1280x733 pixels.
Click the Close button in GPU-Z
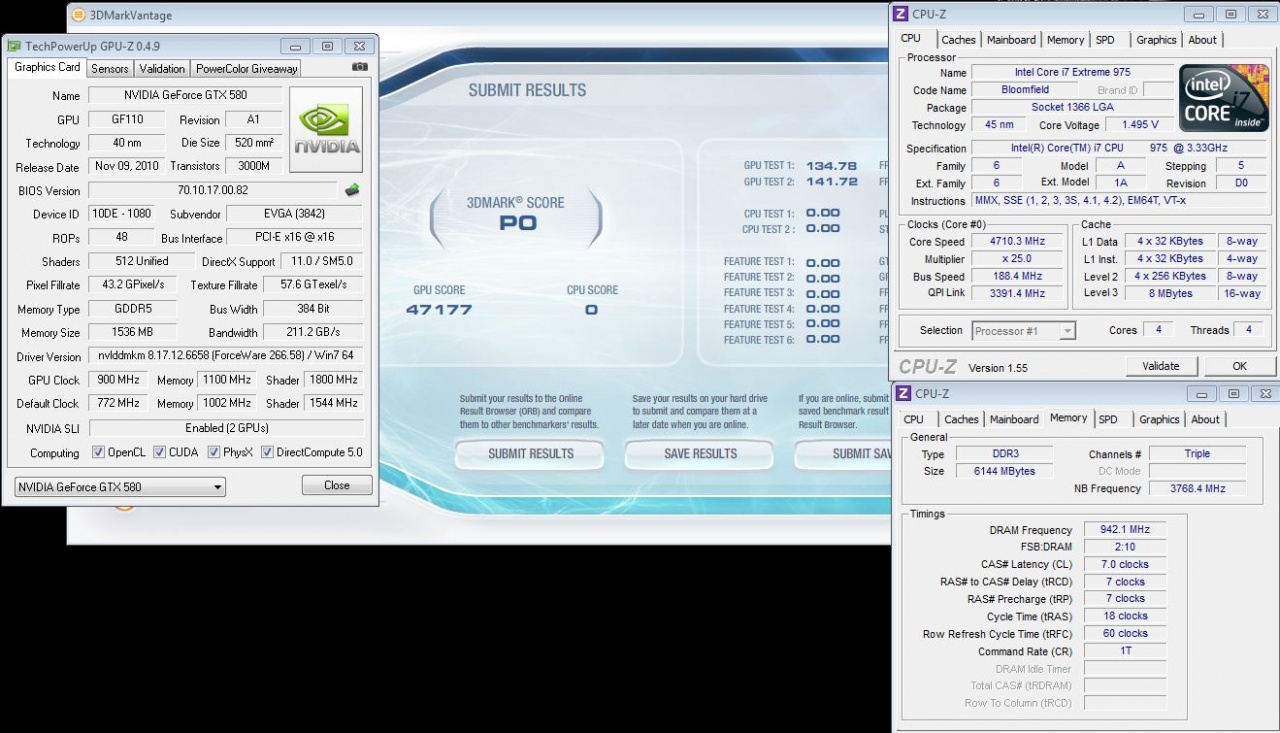(337, 485)
